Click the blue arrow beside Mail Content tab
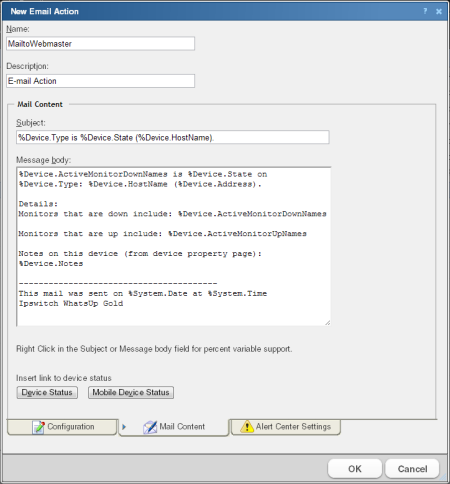The height and width of the screenshot is (484, 450). pyautogui.click(x=124, y=427)
